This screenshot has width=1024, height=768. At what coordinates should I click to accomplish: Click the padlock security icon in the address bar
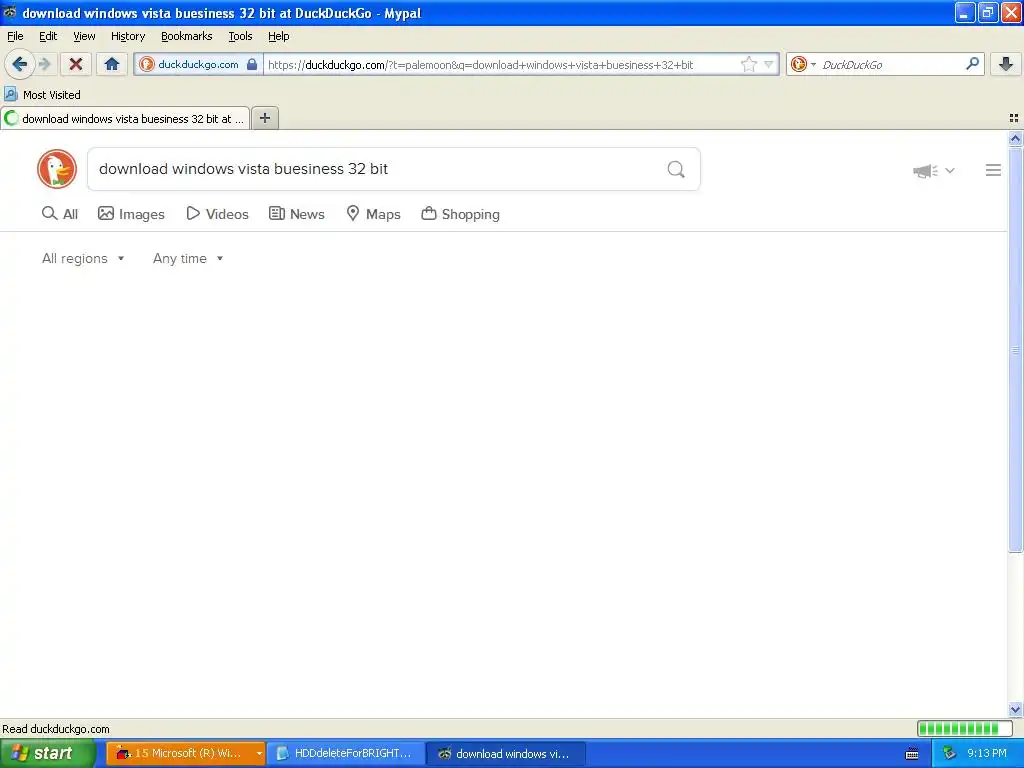(x=252, y=64)
